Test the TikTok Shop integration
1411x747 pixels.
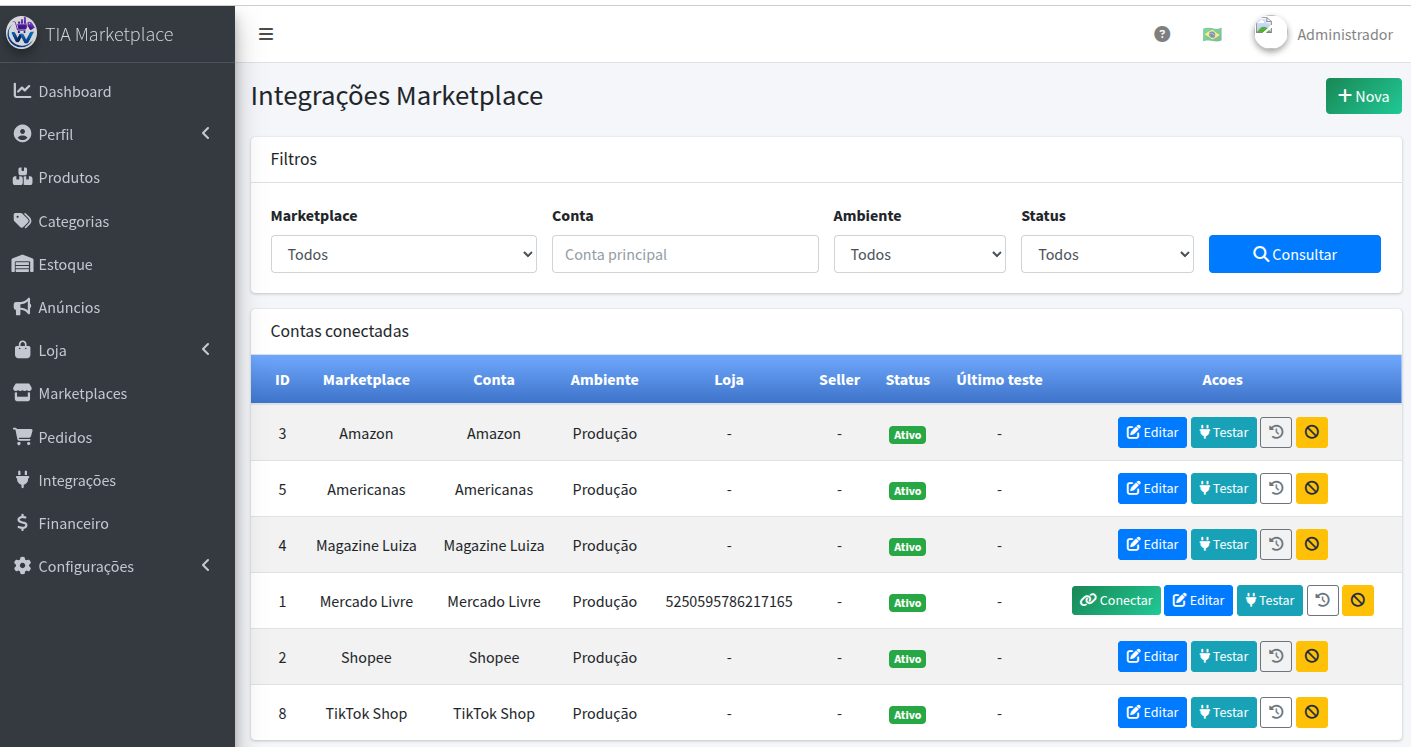[1224, 713]
